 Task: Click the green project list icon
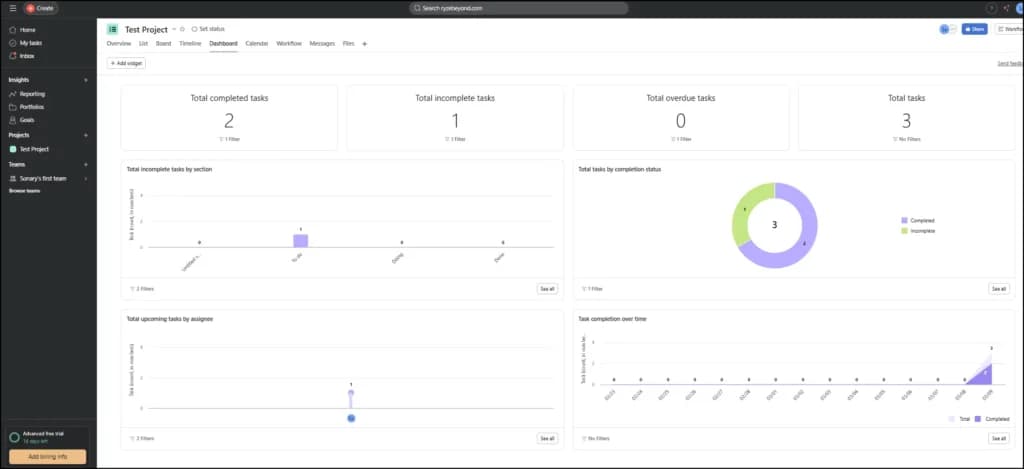(113, 29)
